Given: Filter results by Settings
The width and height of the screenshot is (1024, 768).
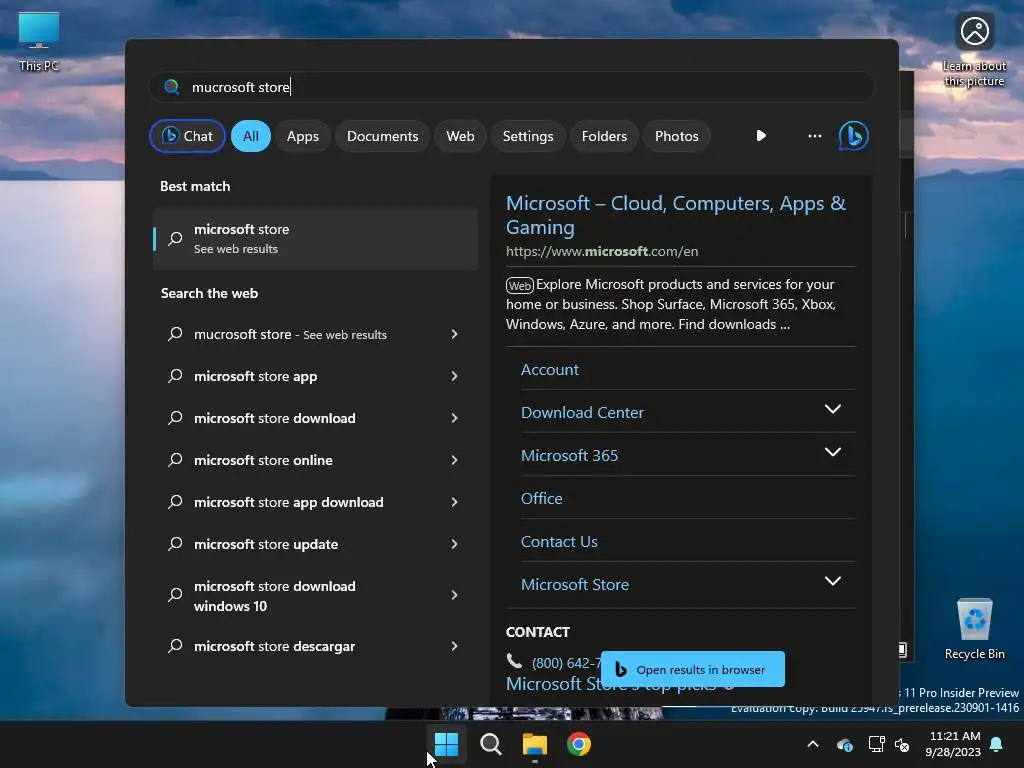Looking at the screenshot, I should point(528,136).
